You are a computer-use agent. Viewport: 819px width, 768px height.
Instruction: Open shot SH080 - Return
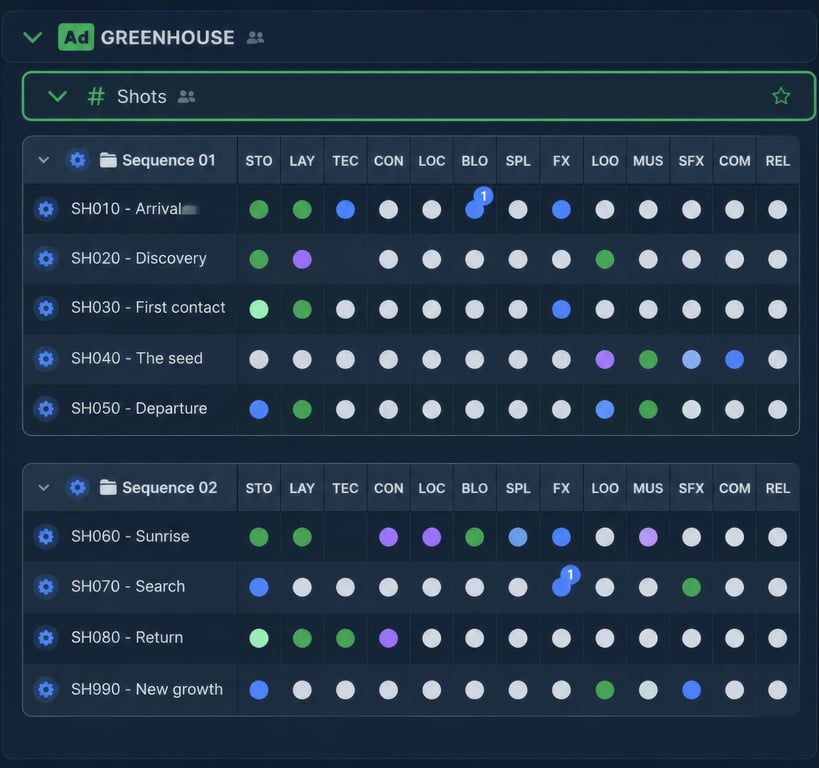[x=127, y=637]
